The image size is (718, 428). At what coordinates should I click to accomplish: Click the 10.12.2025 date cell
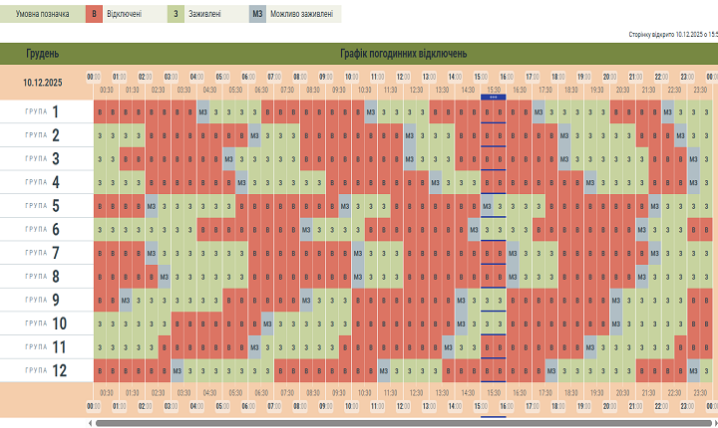coord(42,83)
